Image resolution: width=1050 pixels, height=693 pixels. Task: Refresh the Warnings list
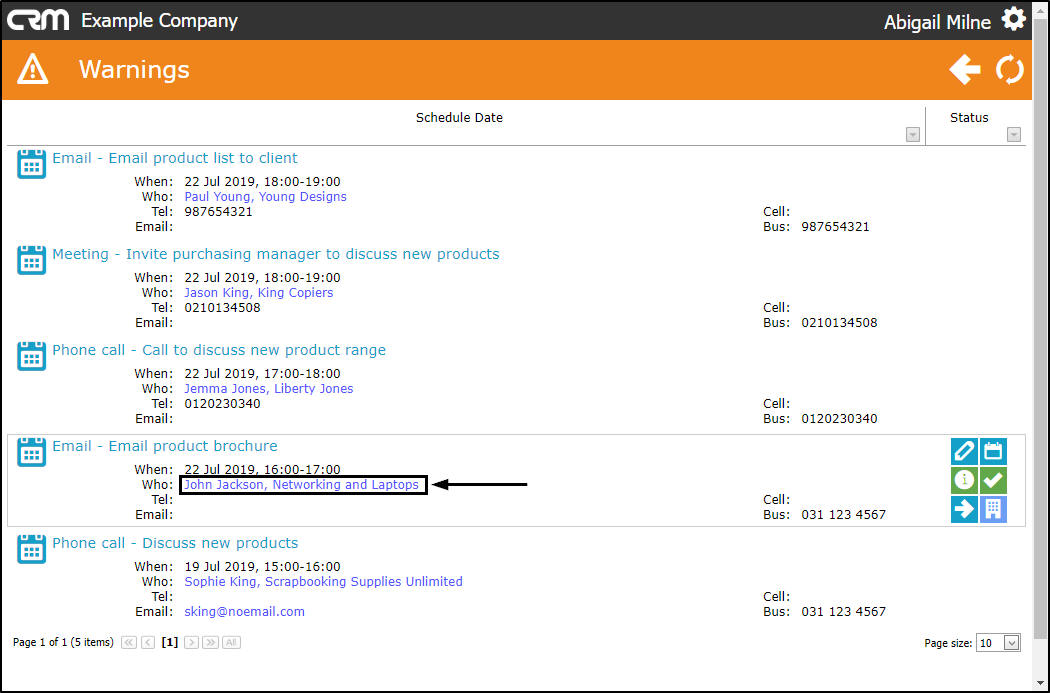1010,70
